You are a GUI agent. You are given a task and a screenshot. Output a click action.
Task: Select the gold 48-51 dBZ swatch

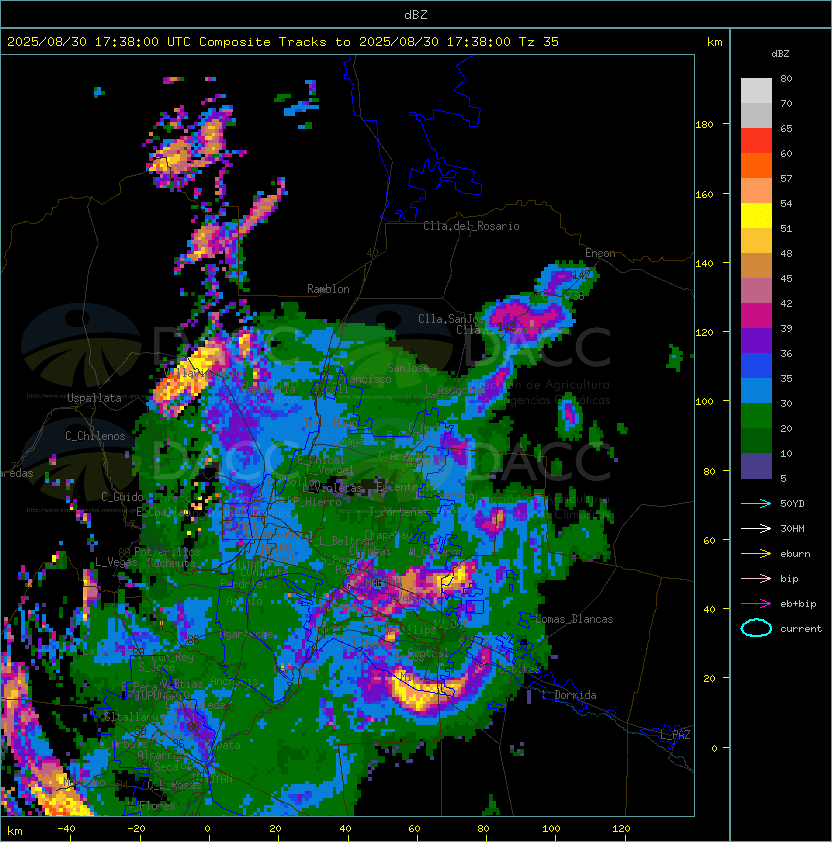pyautogui.click(x=756, y=241)
